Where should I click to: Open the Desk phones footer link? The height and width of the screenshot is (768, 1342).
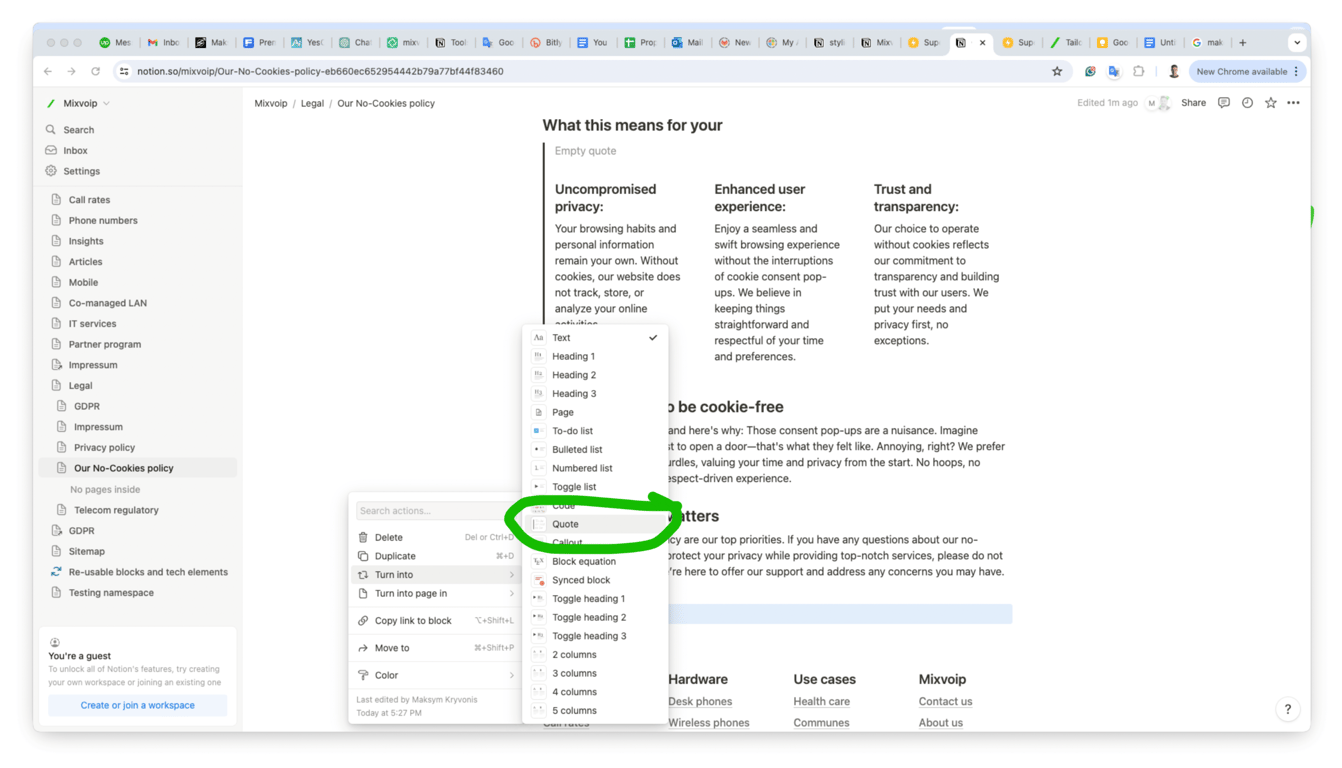point(700,702)
